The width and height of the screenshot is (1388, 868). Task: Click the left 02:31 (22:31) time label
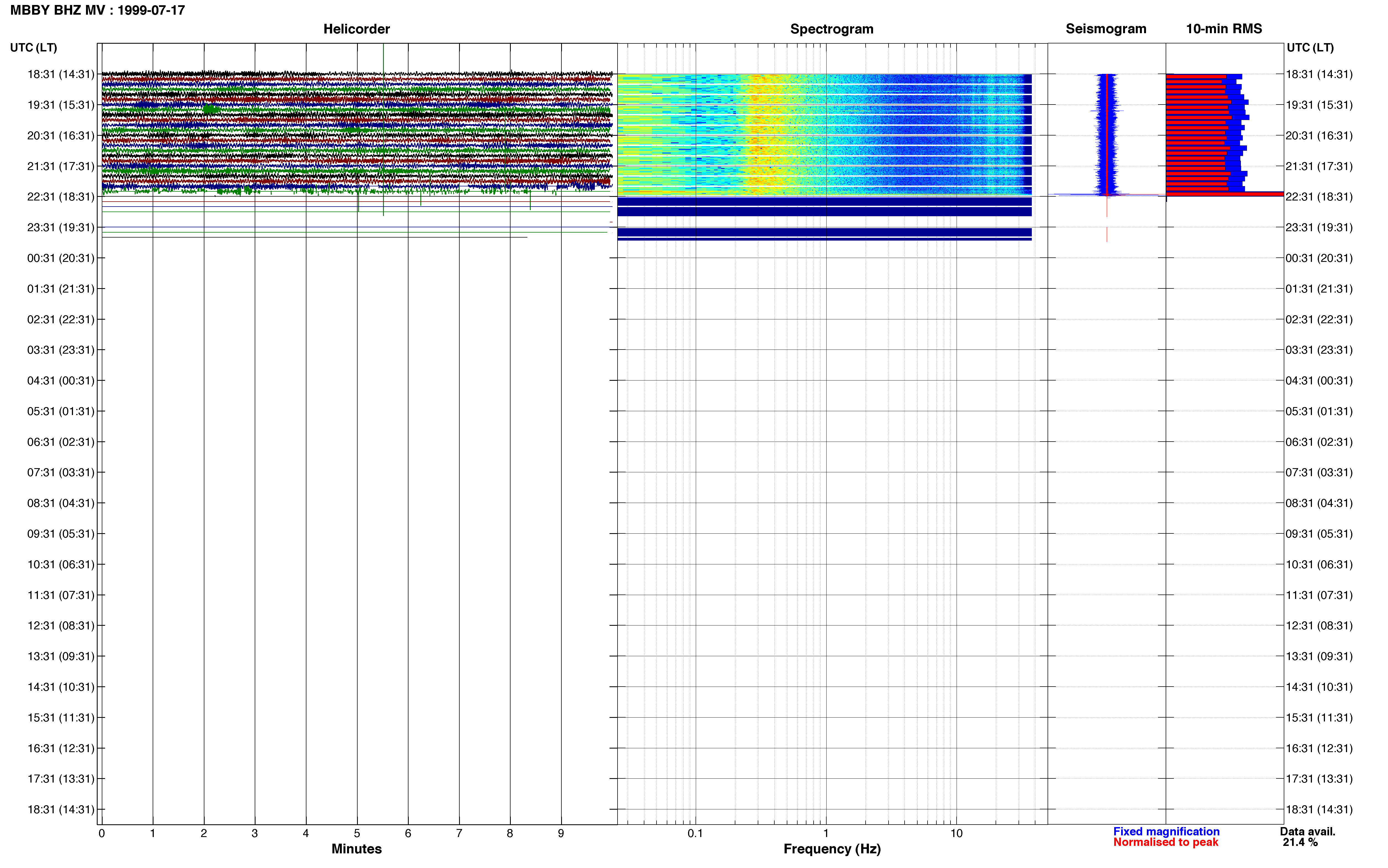pos(61,319)
